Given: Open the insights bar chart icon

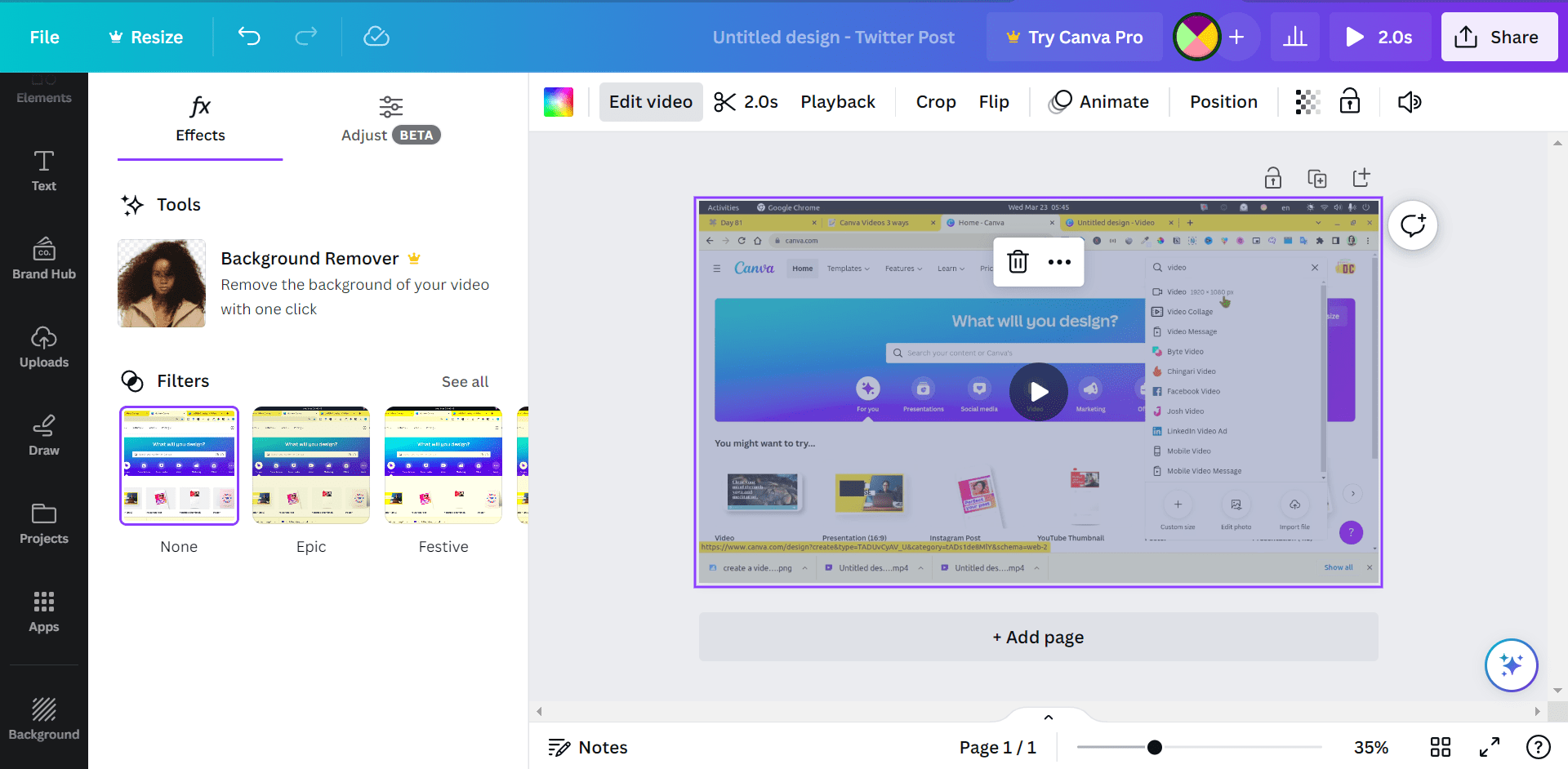Looking at the screenshot, I should tap(1295, 37).
